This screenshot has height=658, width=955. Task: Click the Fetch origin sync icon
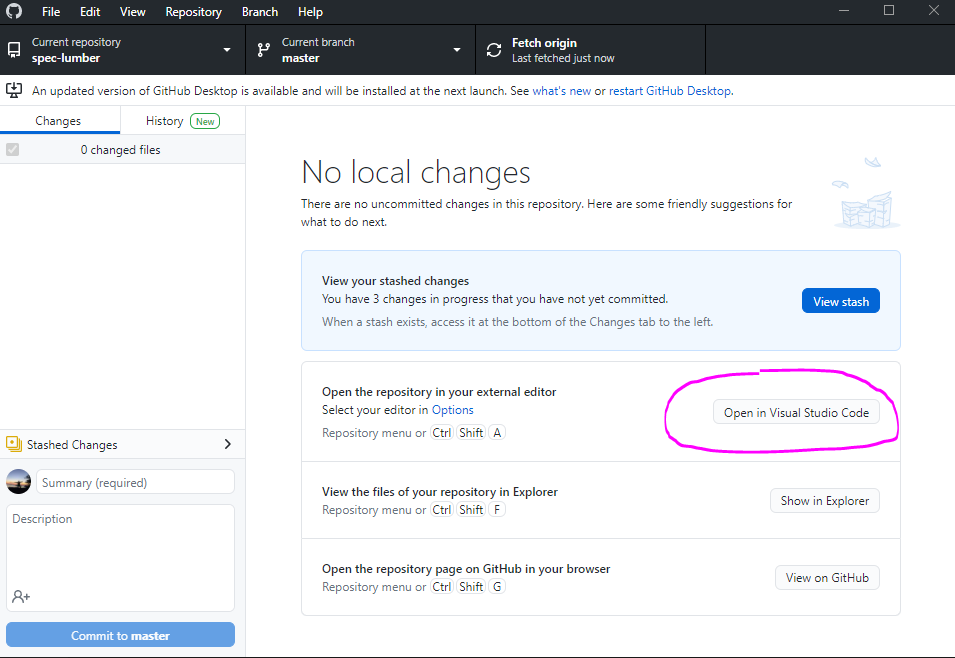(493, 49)
